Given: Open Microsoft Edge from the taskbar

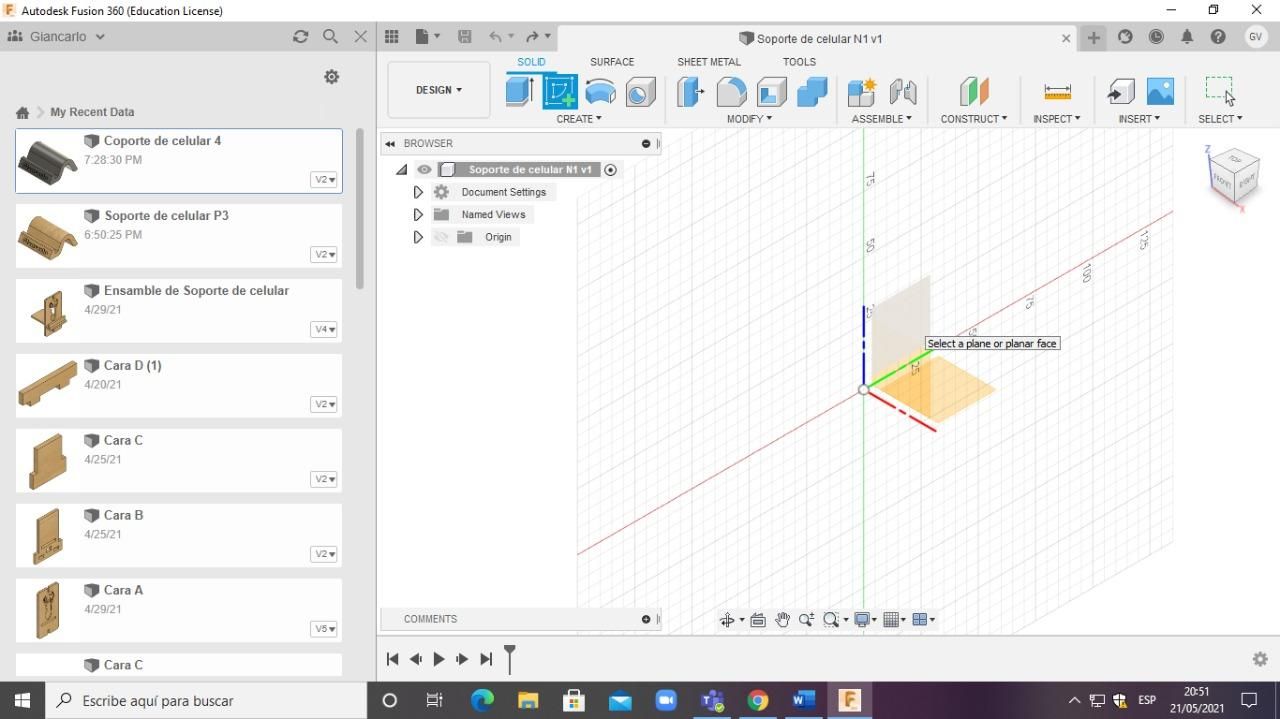Looking at the screenshot, I should (x=482, y=700).
